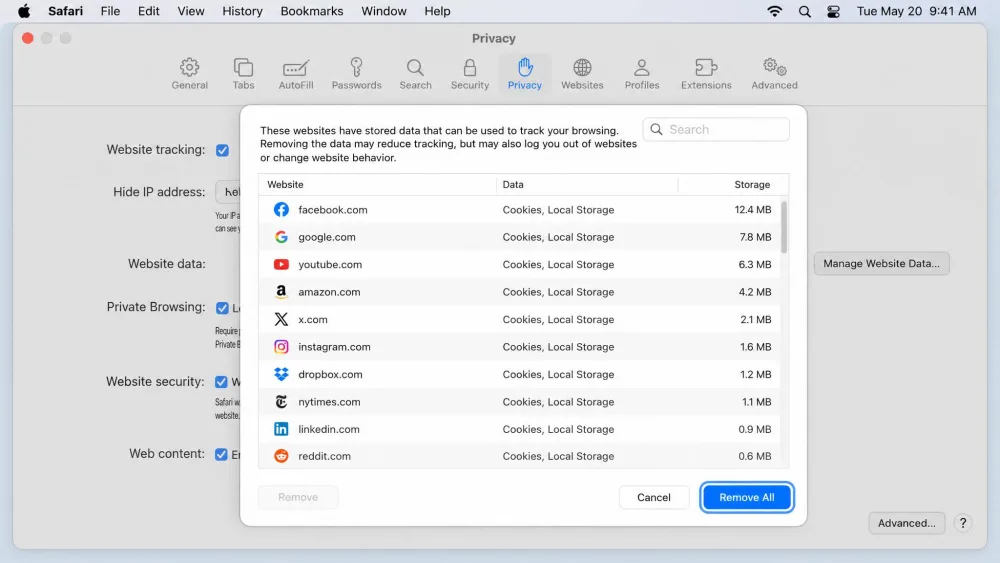Toggle the Web content checkbox

[221, 455]
